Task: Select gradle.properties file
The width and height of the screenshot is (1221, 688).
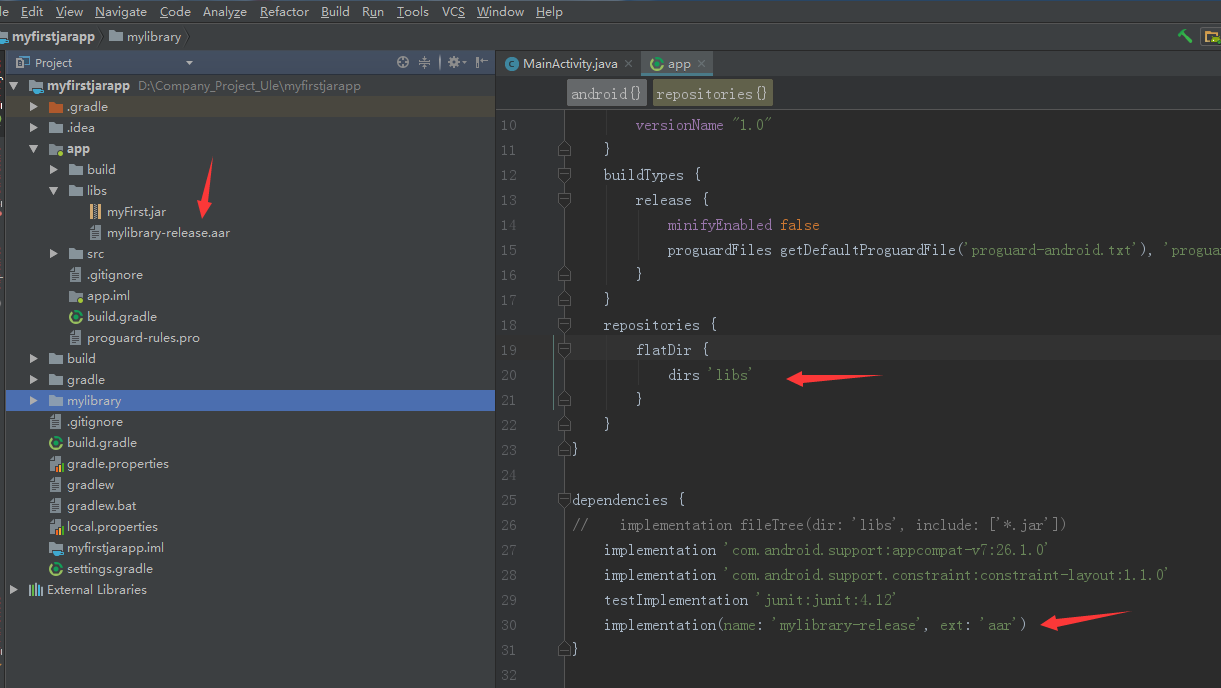Action: click(108, 464)
